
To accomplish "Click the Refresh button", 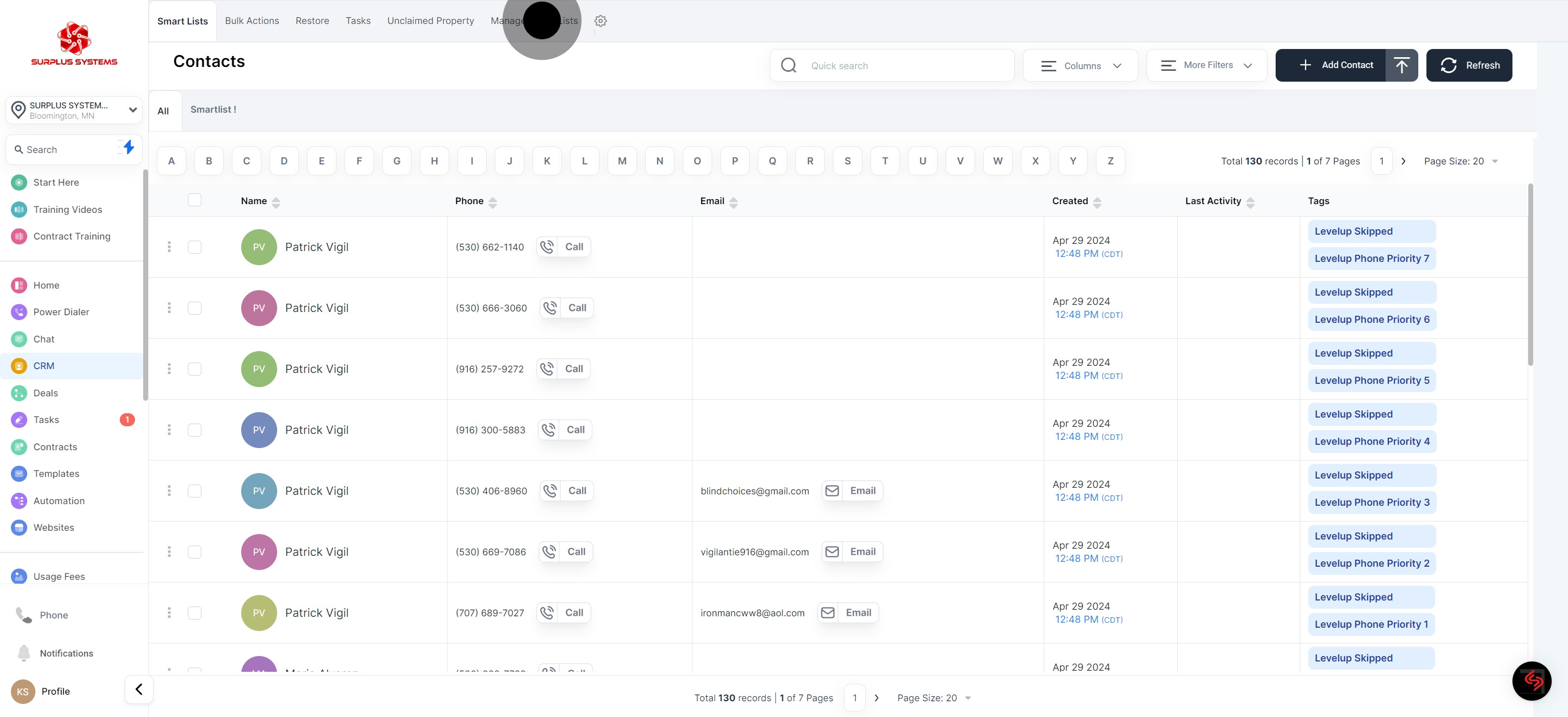I will pyautogui.click(x=1469, y=65).
